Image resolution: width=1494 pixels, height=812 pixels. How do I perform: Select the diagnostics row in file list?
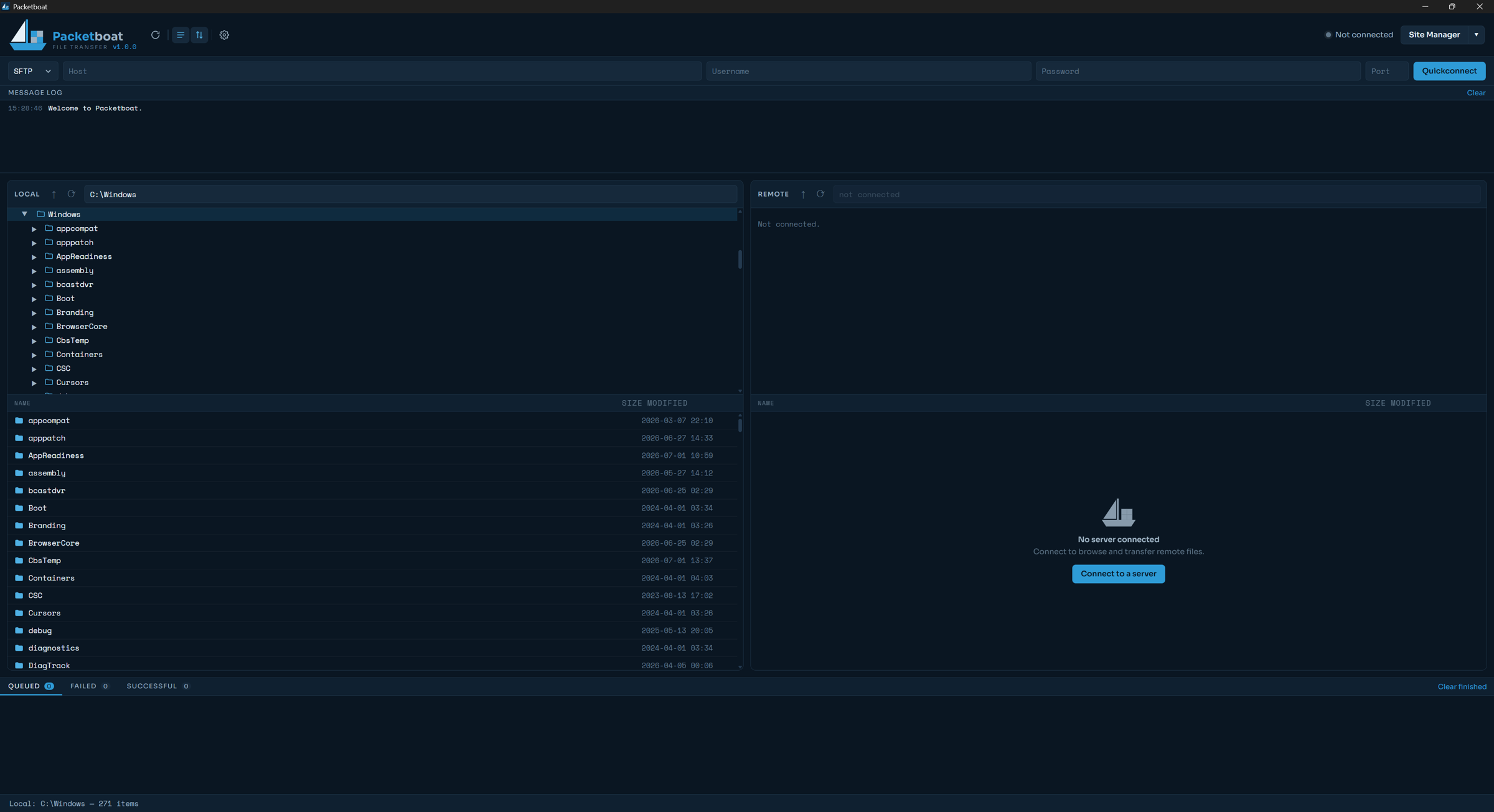coord(372,648)
